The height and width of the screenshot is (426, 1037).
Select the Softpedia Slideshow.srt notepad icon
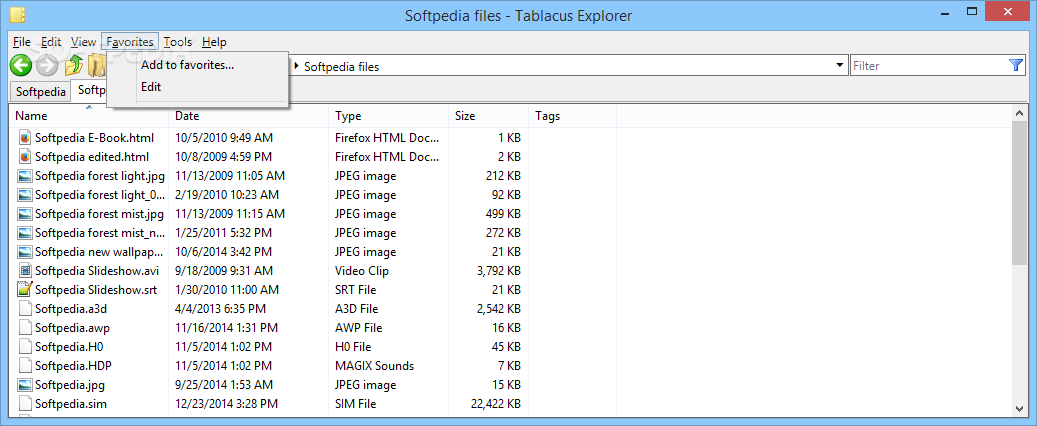point(25,290)
